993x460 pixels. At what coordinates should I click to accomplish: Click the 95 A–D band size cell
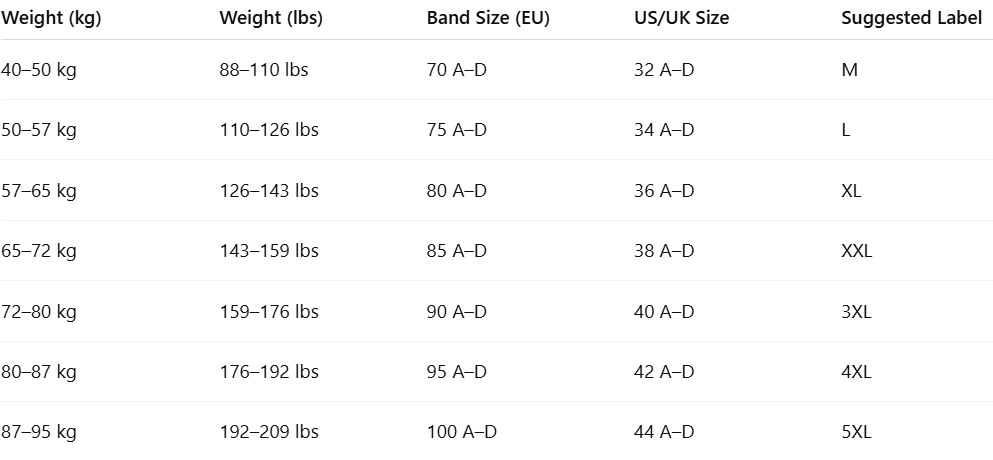tap(457, 371)
